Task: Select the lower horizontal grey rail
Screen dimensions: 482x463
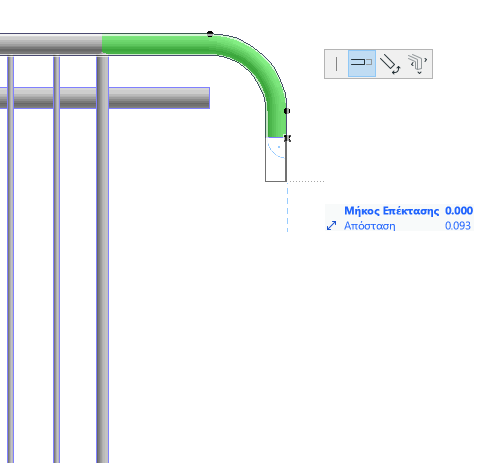Action: pyautogui.click(x=105, y=98)
